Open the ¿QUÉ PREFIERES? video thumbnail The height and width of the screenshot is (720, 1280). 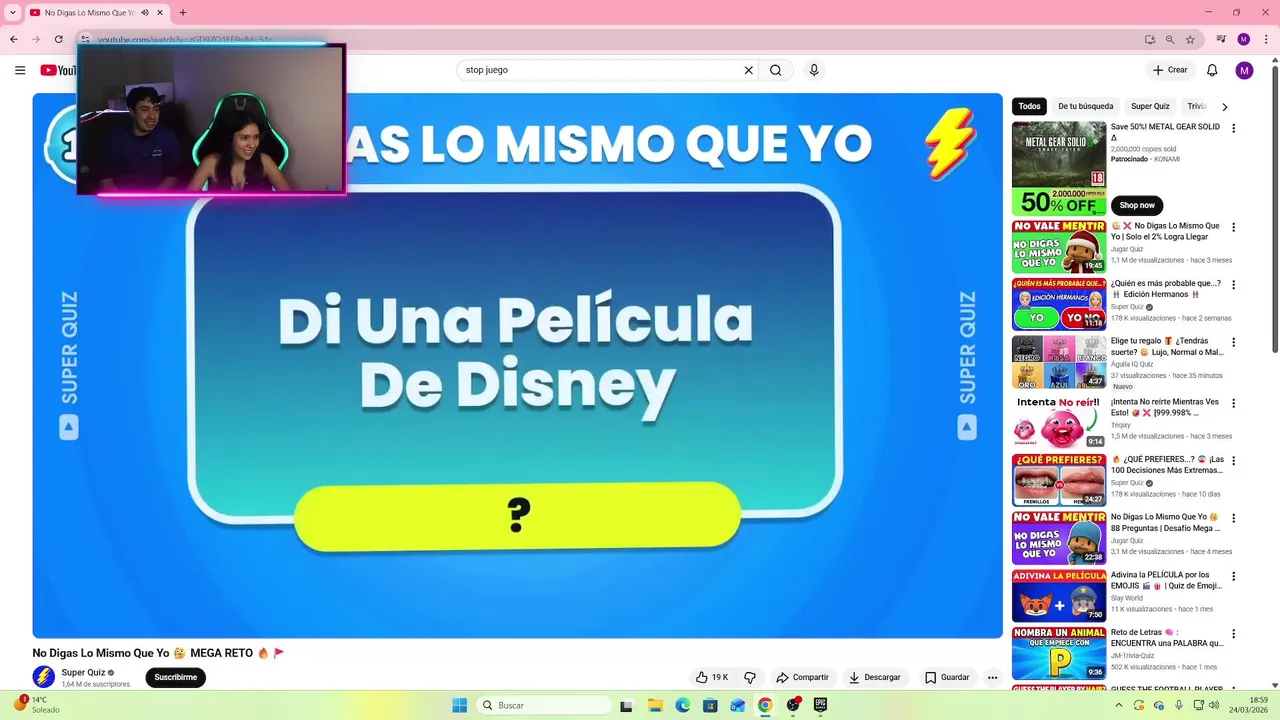[1059, 479]
